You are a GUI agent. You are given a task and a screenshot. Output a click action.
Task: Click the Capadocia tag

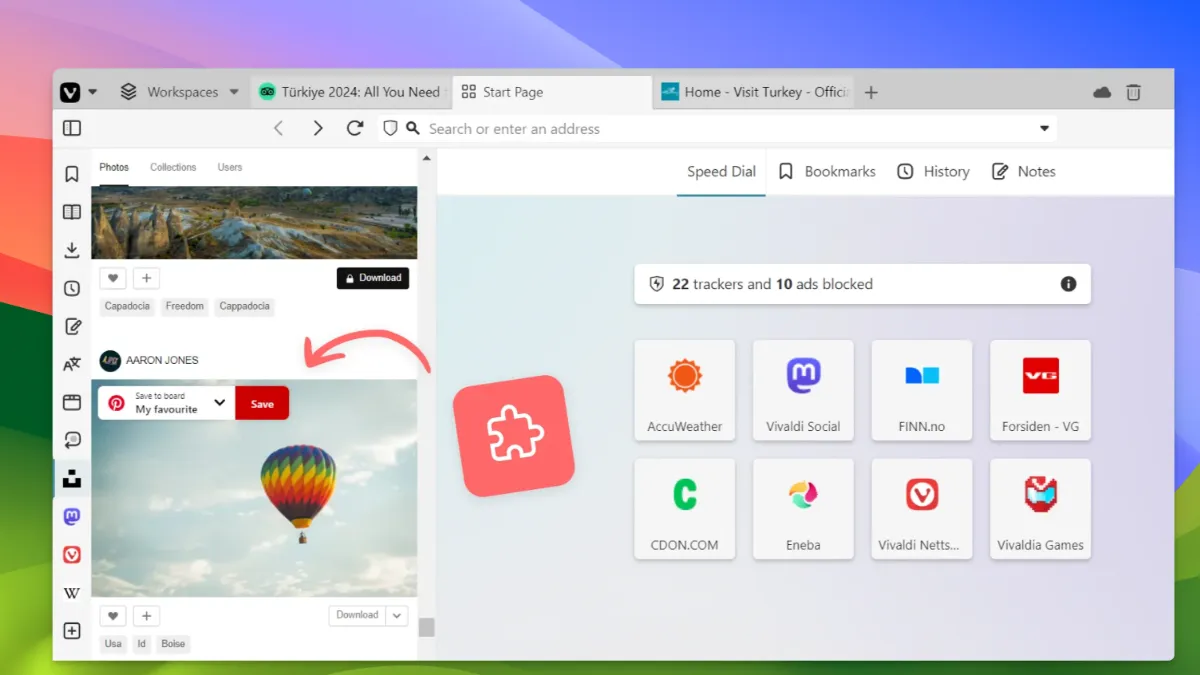(128, 306)
